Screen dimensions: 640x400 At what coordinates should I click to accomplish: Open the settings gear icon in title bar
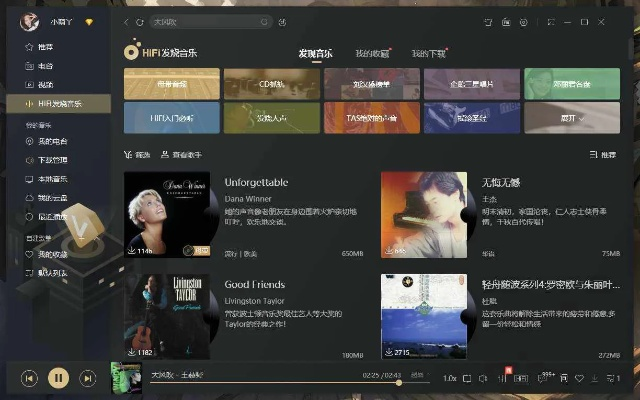pyautogui.click(x=524, y=21)
